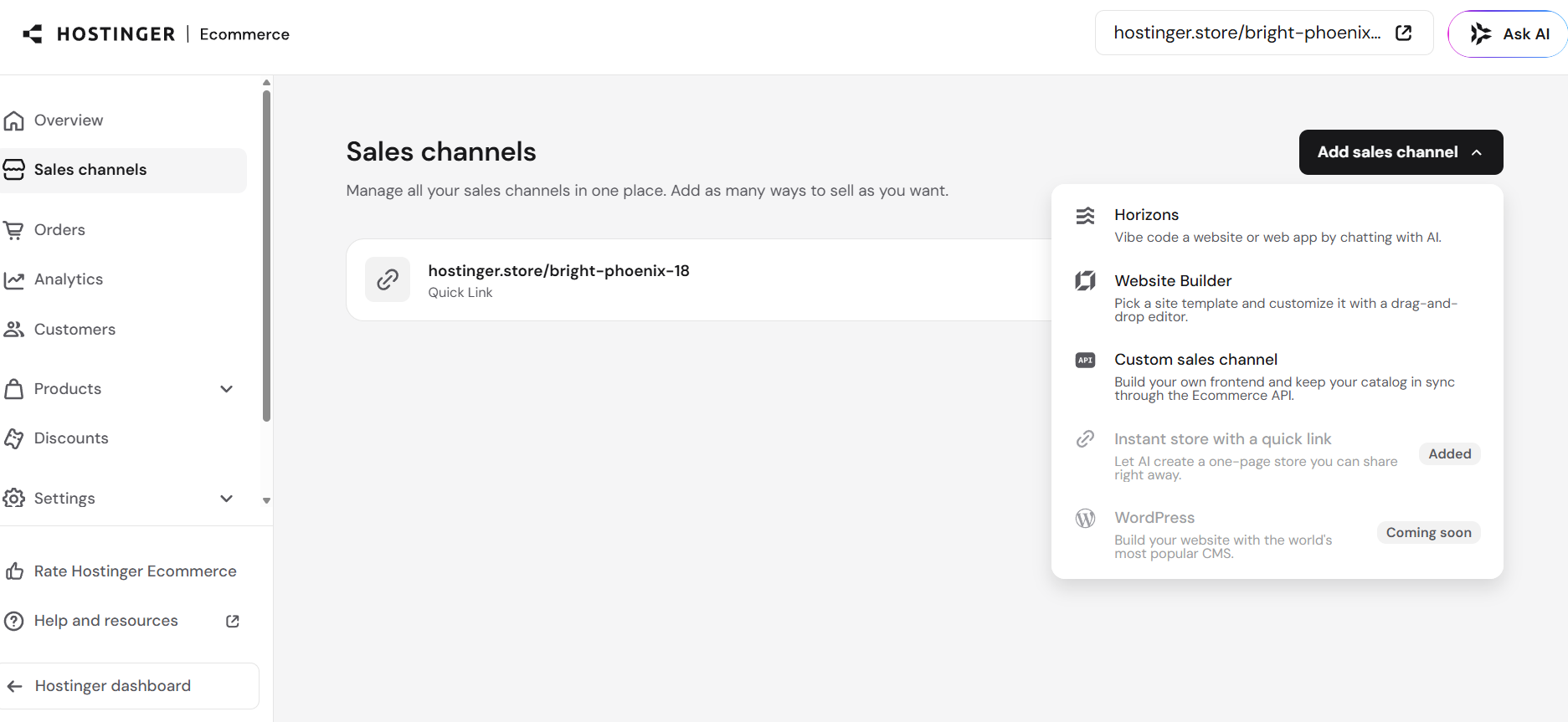1568x722 pixels.
Task: Click the back arrow icon for Hostinger dashboard
Action: click(x=14, y=686)
